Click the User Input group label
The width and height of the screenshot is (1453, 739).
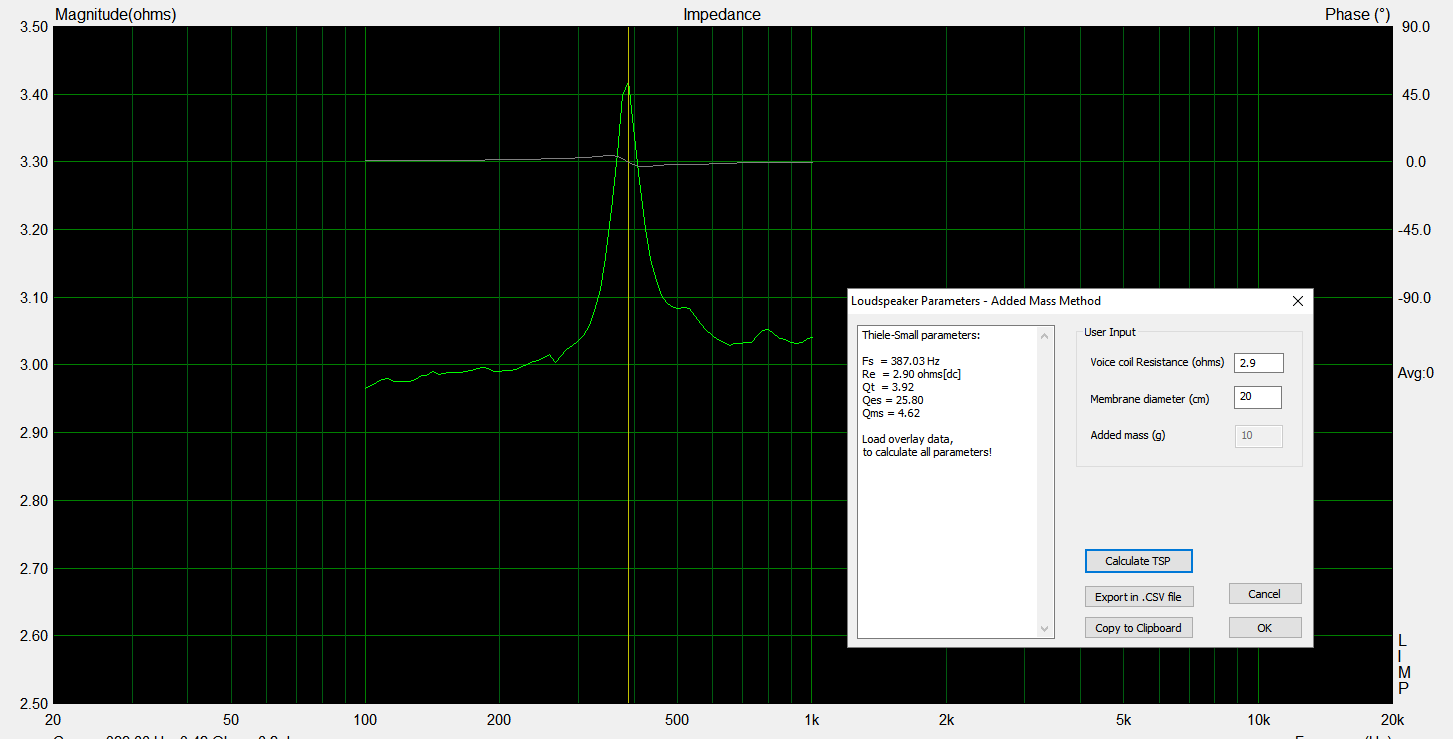coord(1110,332)
